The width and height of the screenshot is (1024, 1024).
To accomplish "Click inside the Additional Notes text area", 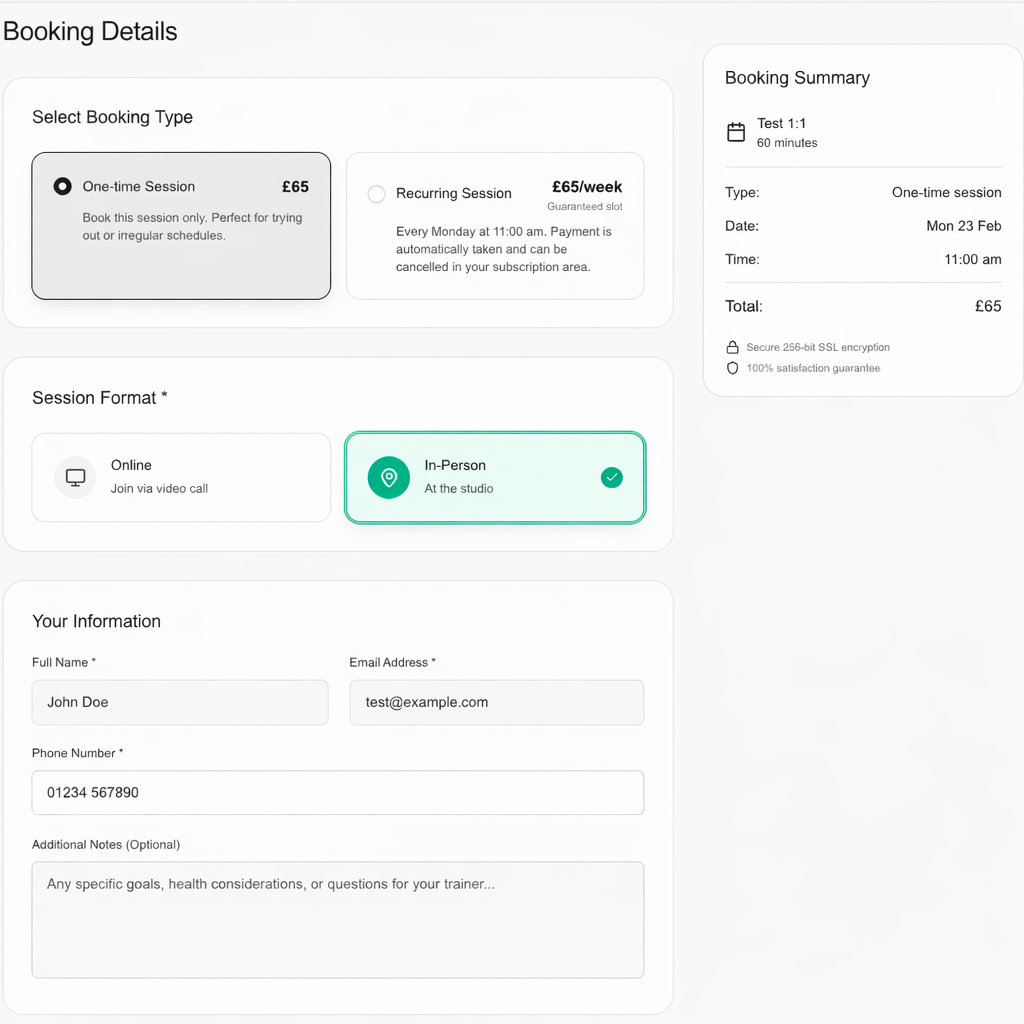I will [x=337, y=918].
